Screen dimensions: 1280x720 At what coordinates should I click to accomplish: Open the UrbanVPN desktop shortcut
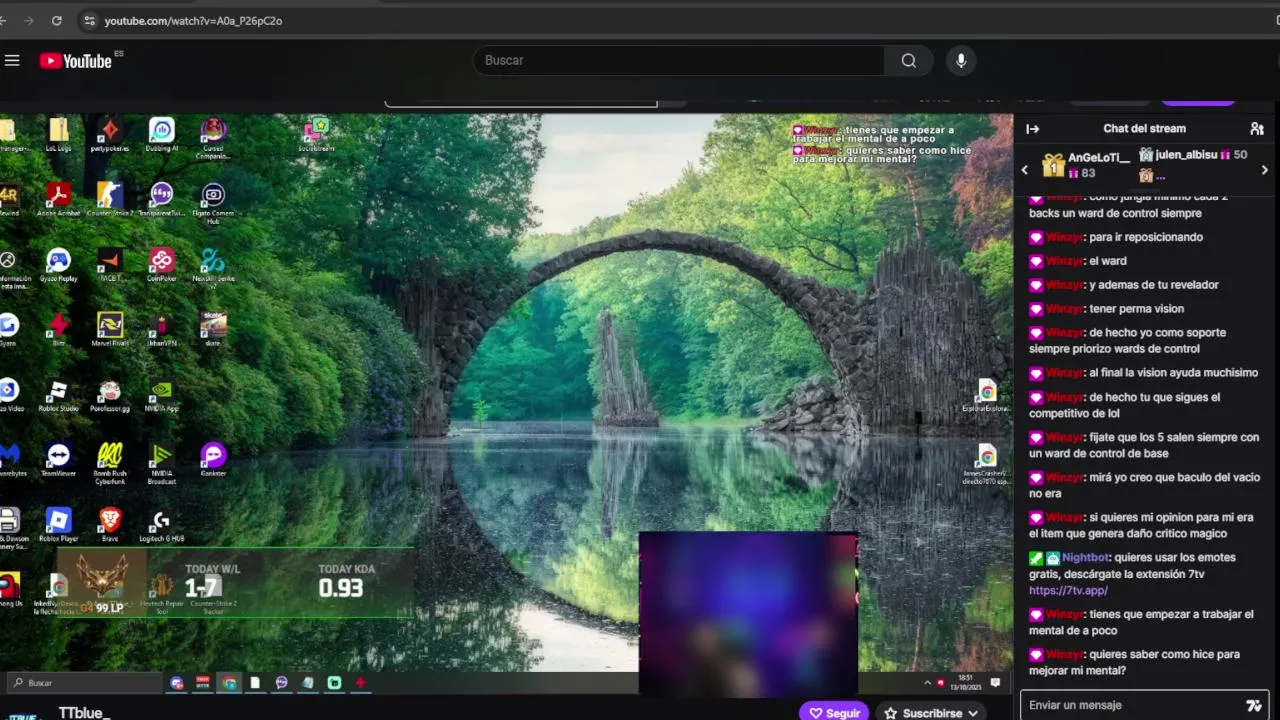(162, 330)
